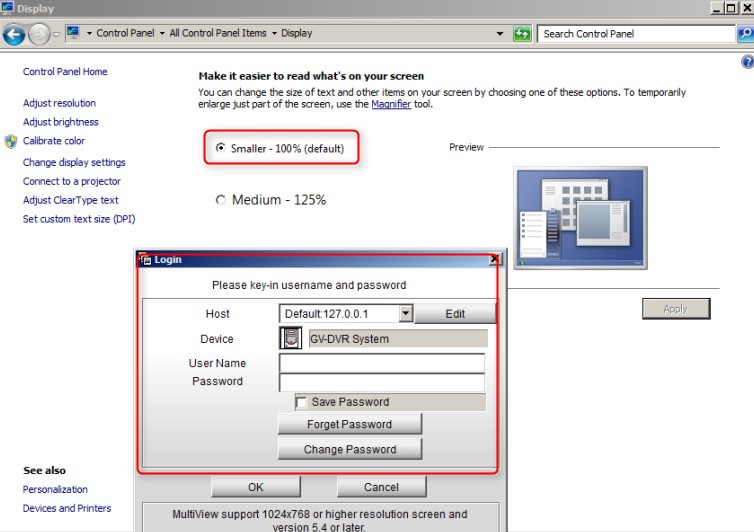
Task: Click the Display icon in address bar
Action: [x=73, y=33]
